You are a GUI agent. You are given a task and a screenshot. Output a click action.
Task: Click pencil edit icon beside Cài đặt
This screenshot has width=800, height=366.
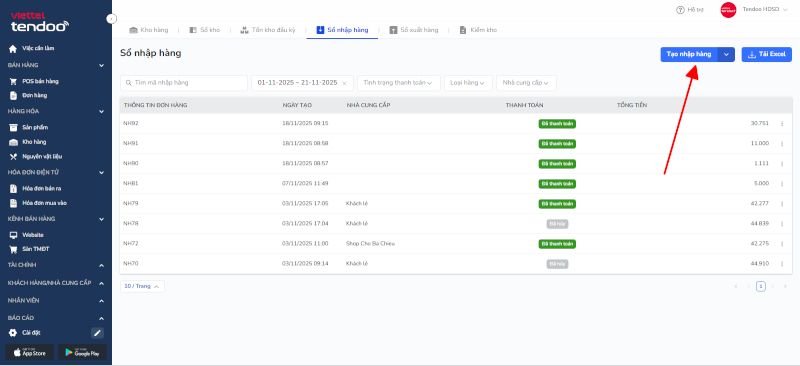click(x=97, y=333)
